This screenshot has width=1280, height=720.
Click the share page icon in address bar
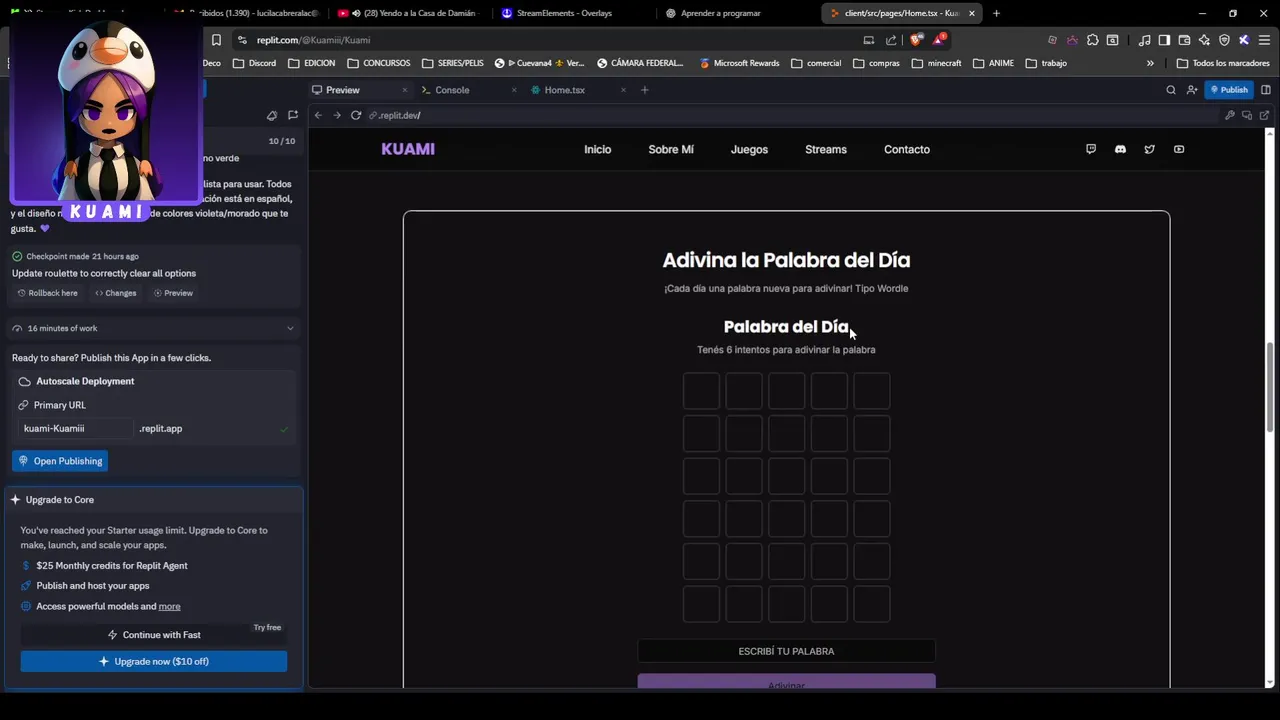point(891,40)
